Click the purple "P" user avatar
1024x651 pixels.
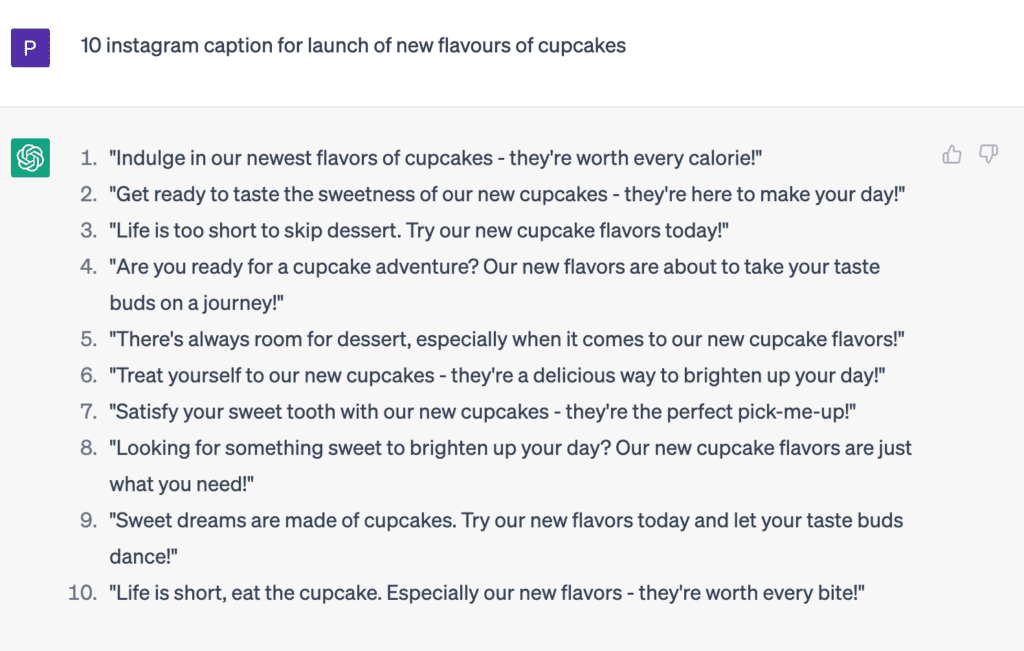click(x=30, y=47)
